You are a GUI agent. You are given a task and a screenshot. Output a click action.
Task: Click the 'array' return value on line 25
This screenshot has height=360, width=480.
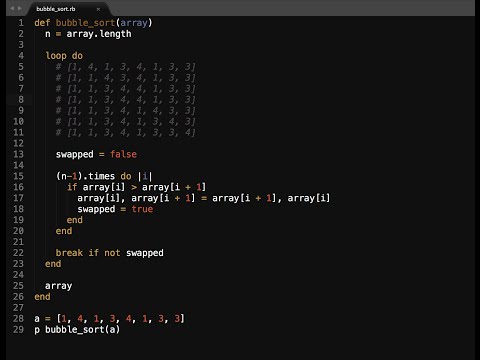59,286
